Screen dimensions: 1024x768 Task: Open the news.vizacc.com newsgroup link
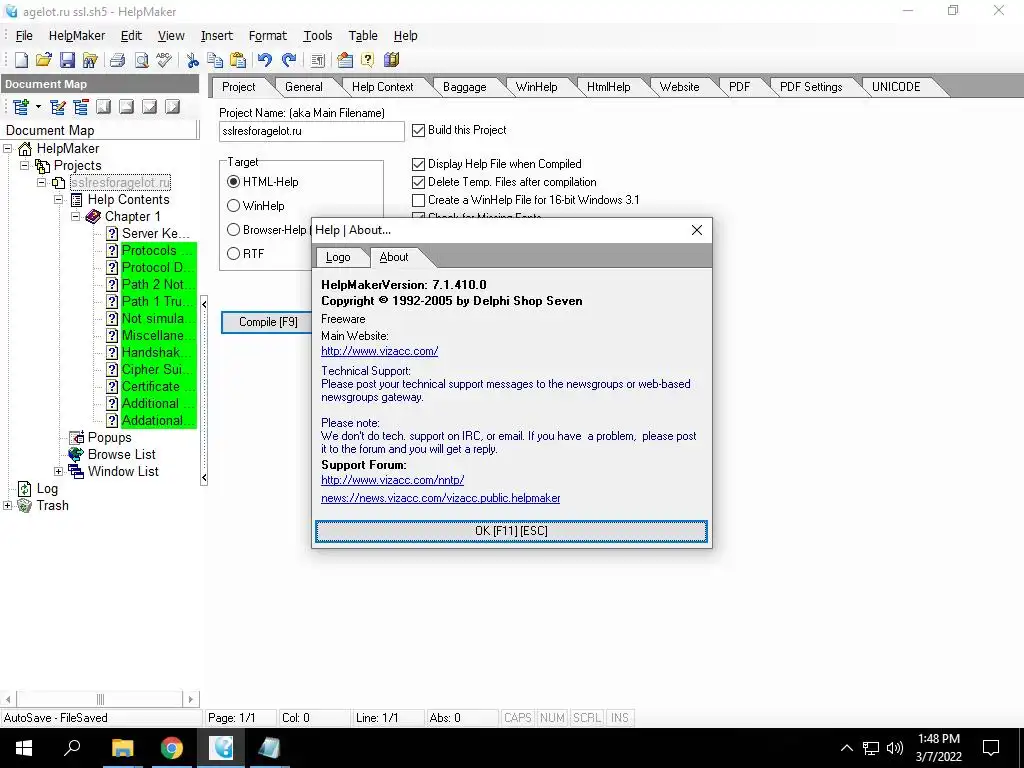pyautogui.click(x=441, y=498)
